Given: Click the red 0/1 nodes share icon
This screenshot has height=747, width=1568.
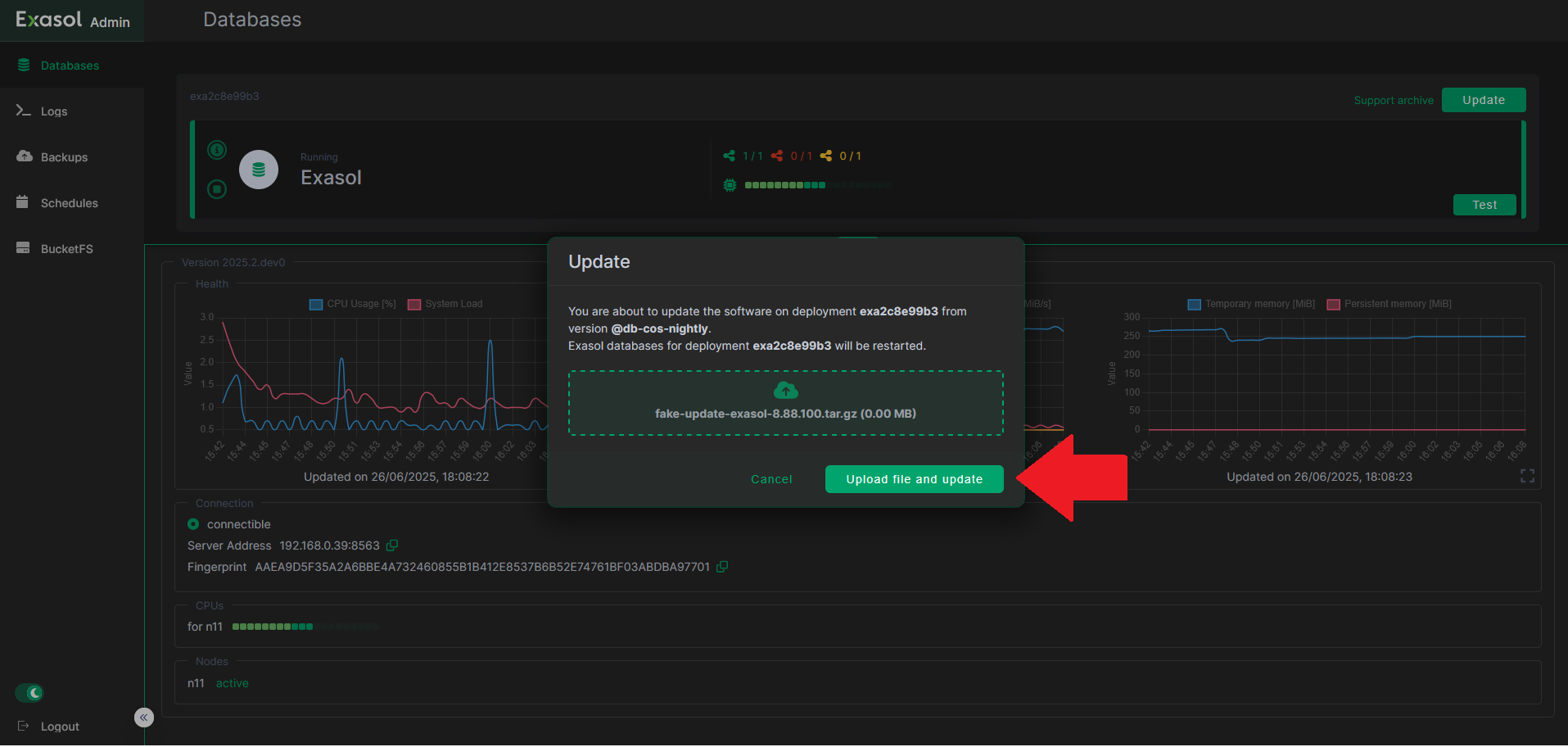Looking at the screenshot, I should pos(777,156).
